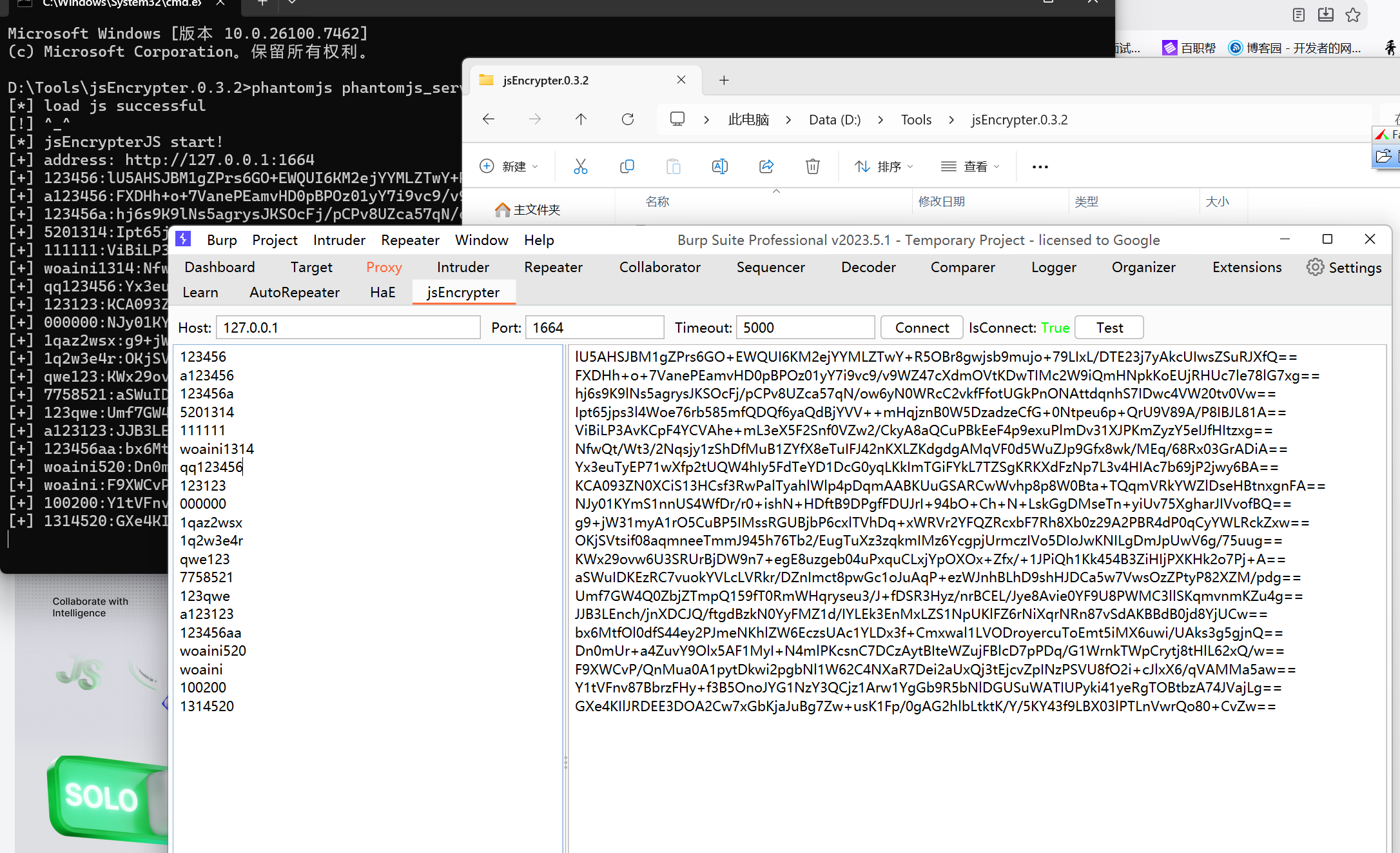This screenshot has width=1400, height=853.
Task: Click the Share icon in Explorer toolbar
Action: coord(766,167)
